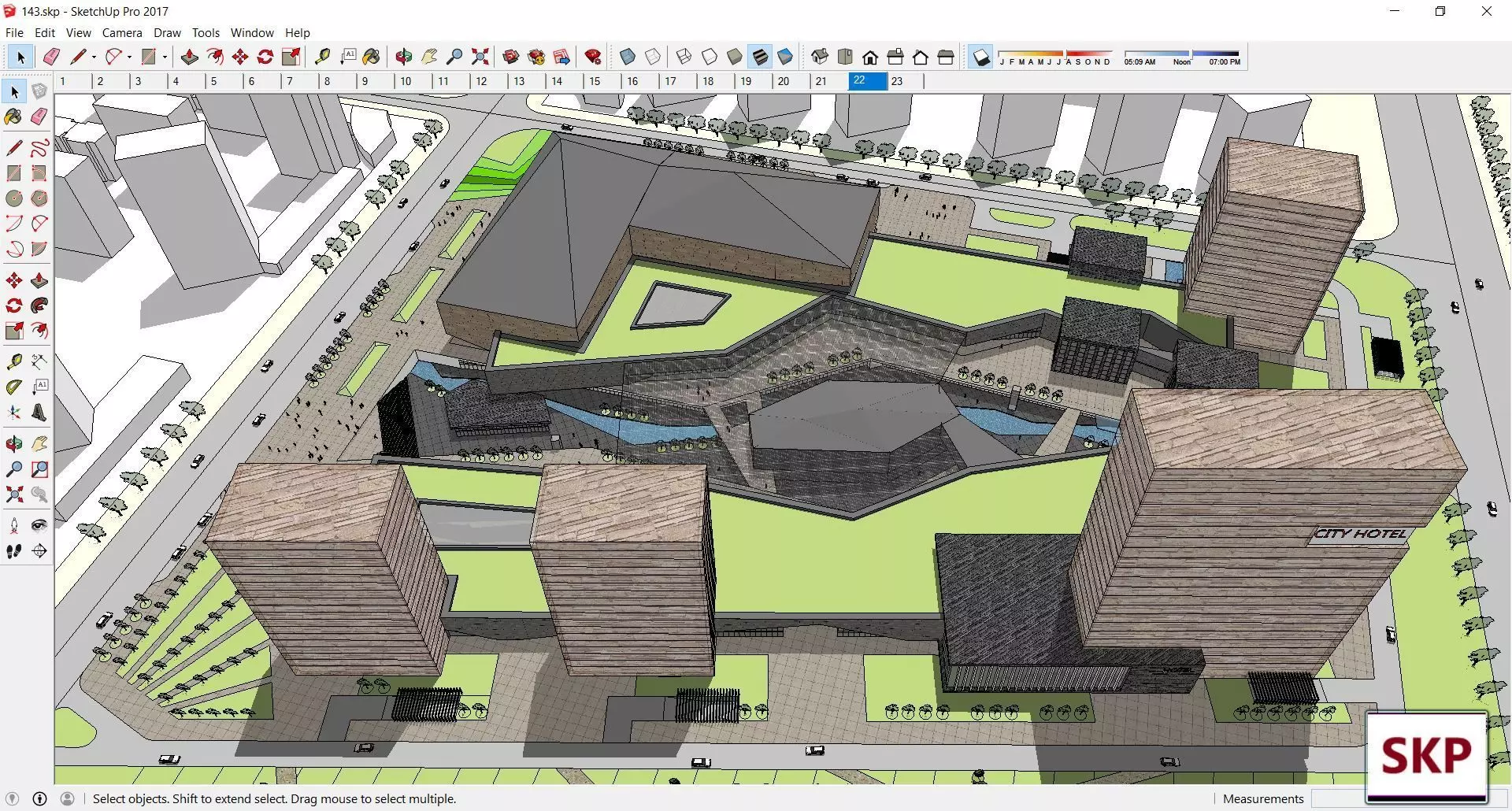Select the Protractor tool

13,387
